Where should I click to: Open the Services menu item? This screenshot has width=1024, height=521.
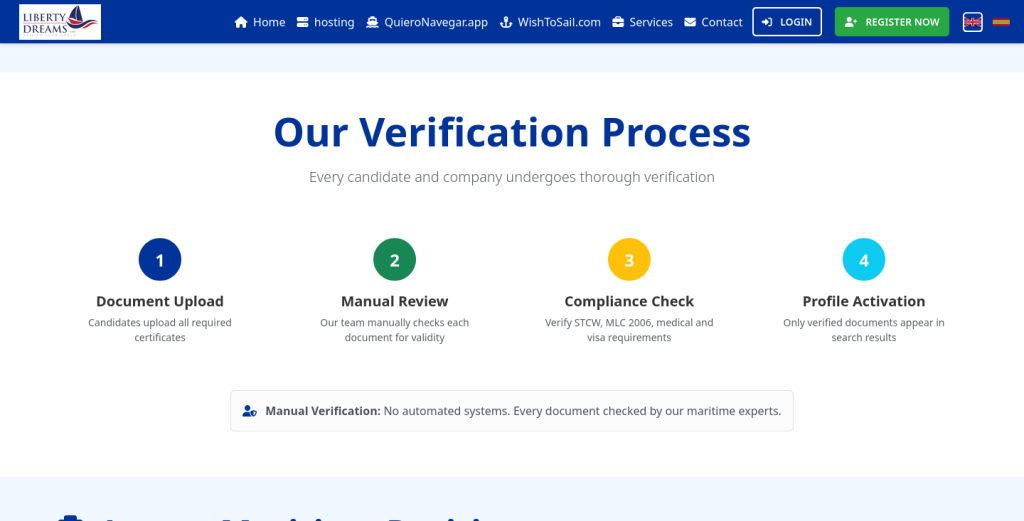[651, 22]
